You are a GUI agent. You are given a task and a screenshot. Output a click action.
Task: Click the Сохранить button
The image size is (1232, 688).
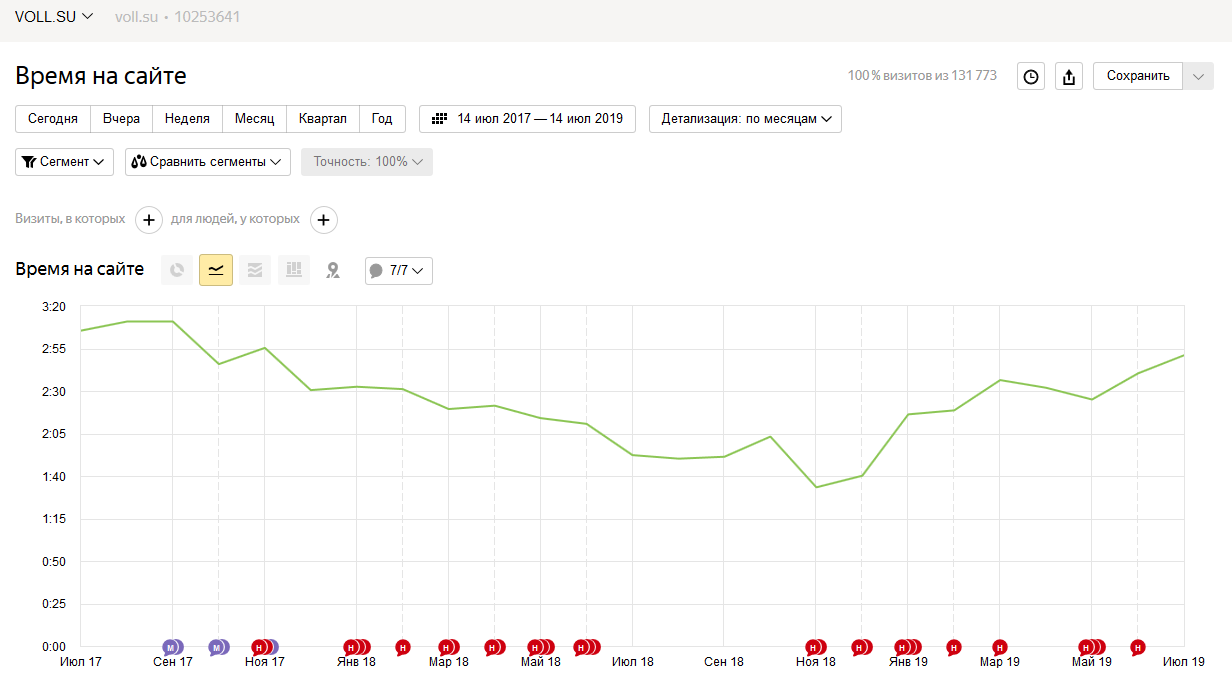tap(1138, 76)
